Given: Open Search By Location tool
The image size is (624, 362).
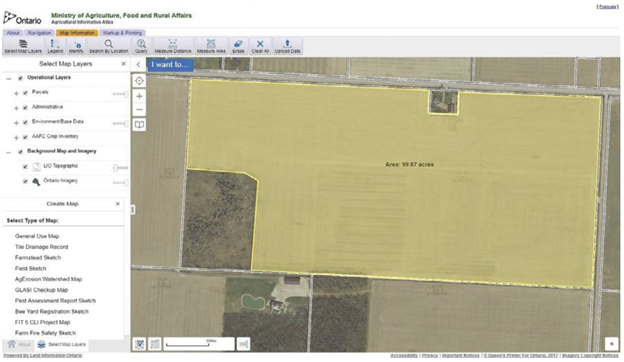Looking at the screenshot, I should click(x=108, y=46).
